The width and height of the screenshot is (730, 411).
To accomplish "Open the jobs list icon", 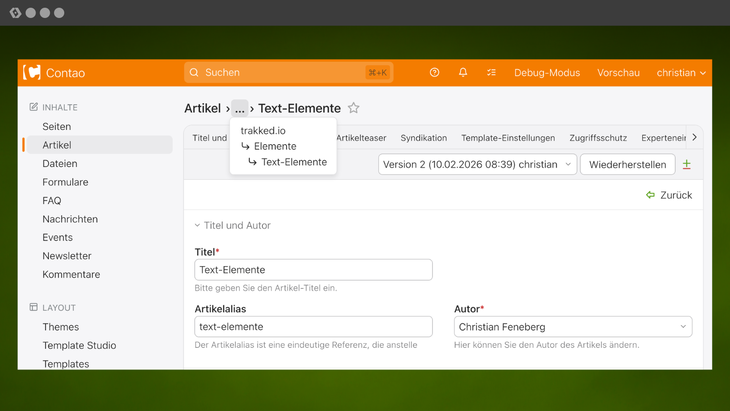I will point(491,73).
